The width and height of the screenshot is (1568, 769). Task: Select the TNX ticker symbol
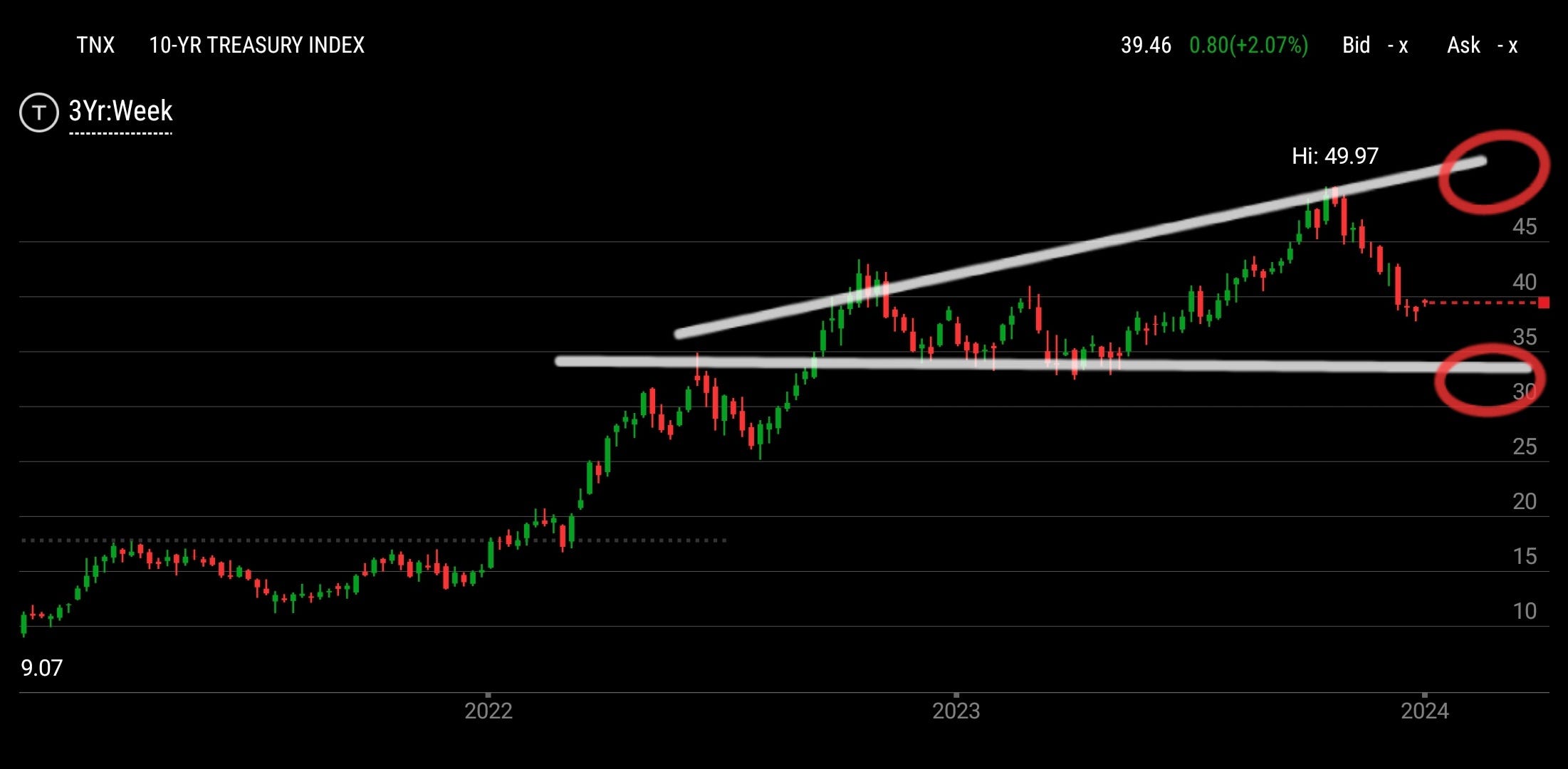click(95, 46)
